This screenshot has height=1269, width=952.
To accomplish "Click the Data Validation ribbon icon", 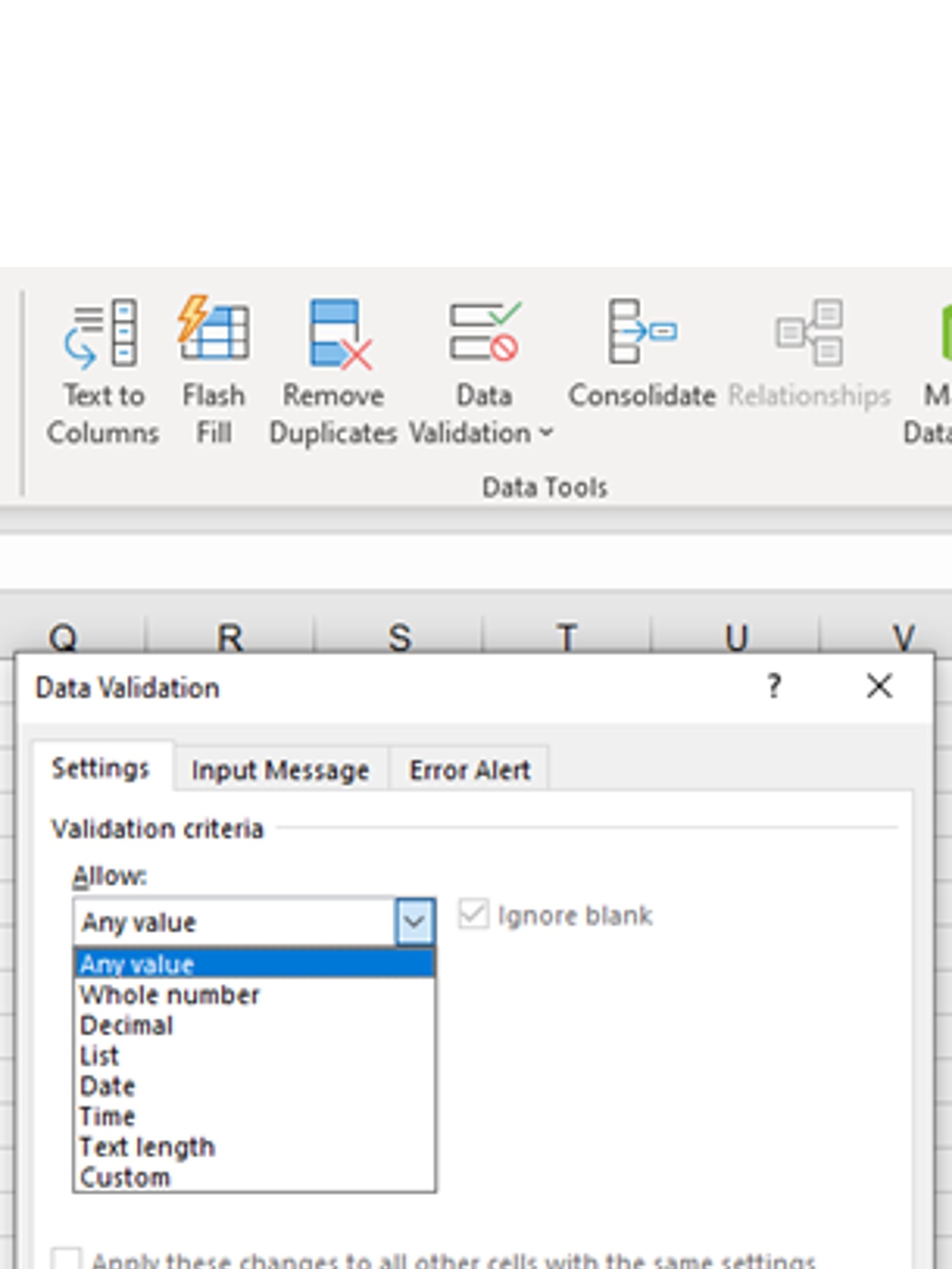I will pyautogui.click(x=484, y=332).
